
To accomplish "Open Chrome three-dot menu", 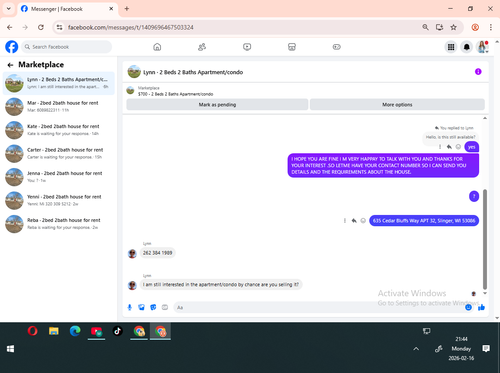I will [x=491, y=27].
